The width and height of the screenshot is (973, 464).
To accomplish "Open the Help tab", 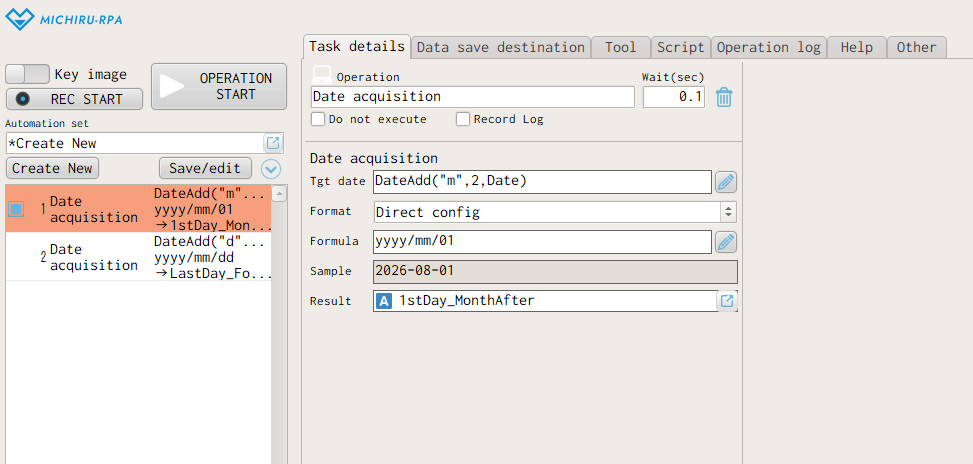I will pos(857,48).
